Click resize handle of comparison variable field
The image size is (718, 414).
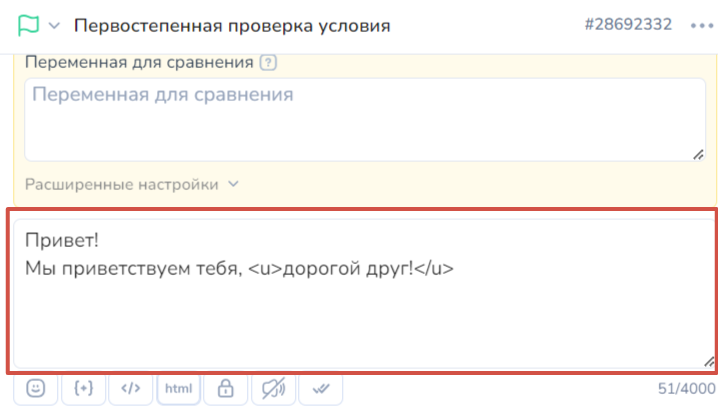[x=697, y=153]
